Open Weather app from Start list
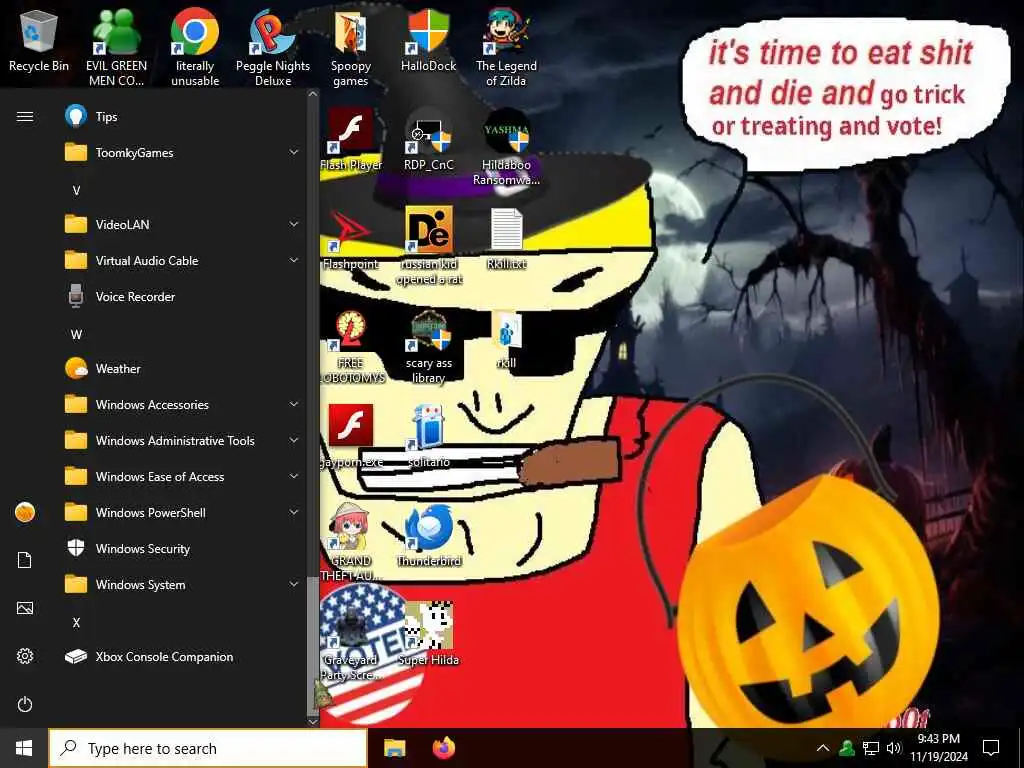The width and height of the screenshot is (1024, 768). 183,368
